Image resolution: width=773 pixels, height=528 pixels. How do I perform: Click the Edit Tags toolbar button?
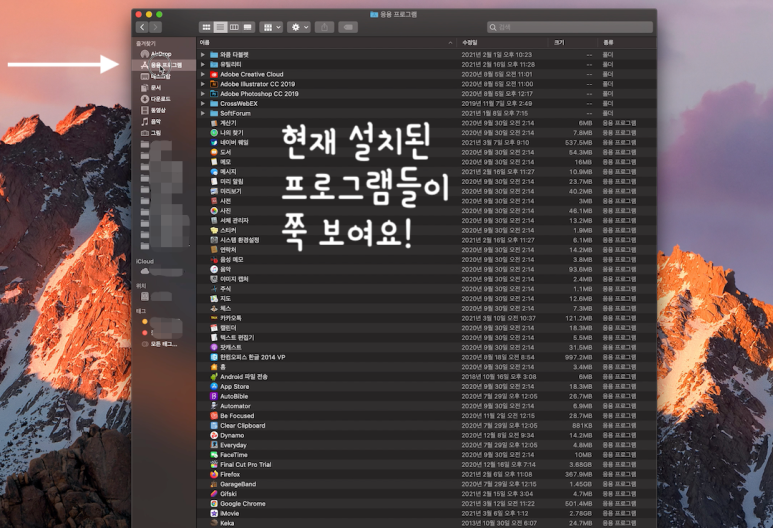(348, 27)
